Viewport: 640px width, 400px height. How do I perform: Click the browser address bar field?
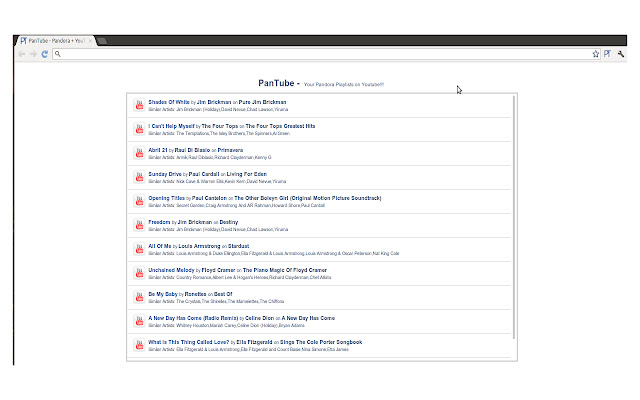(x=326, y=54)
